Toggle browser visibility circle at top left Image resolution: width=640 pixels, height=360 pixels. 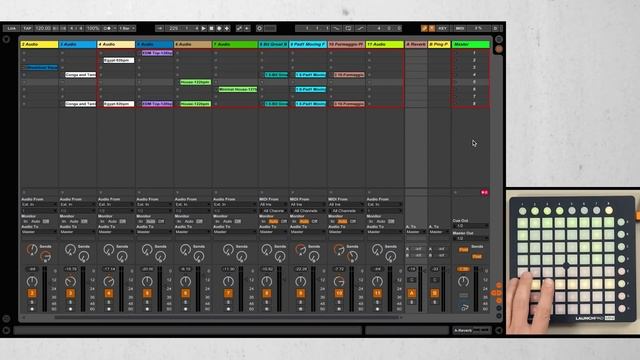tap(6, 40)
